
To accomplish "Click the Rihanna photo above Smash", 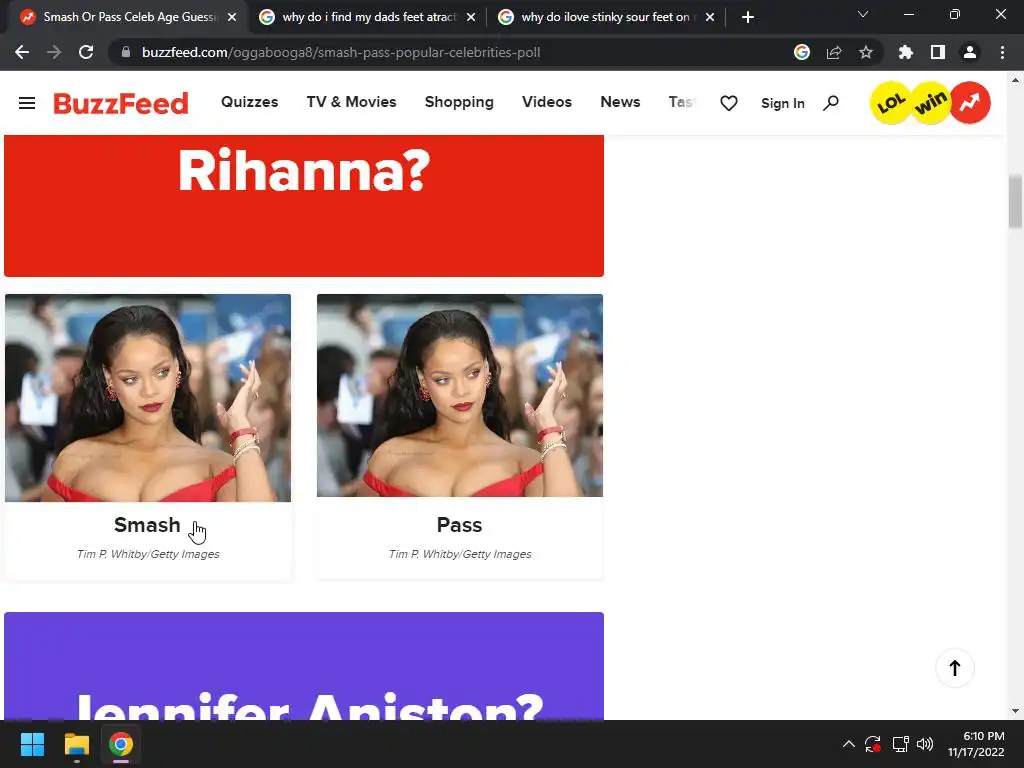I will point(148,398).
